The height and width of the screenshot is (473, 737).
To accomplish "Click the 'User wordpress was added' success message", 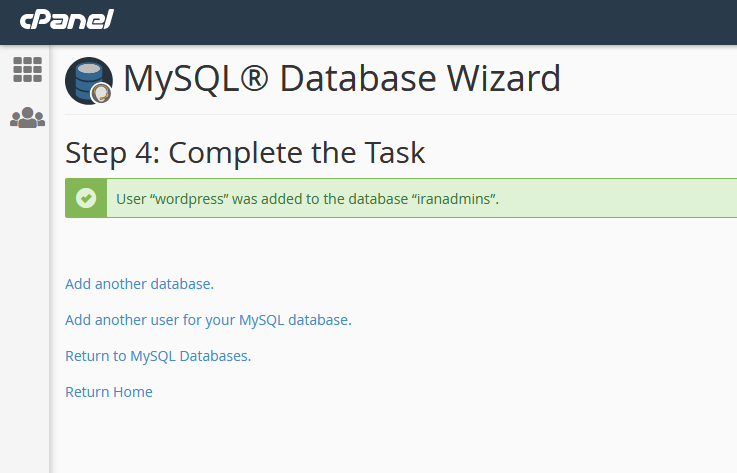I will pos(307,199).
